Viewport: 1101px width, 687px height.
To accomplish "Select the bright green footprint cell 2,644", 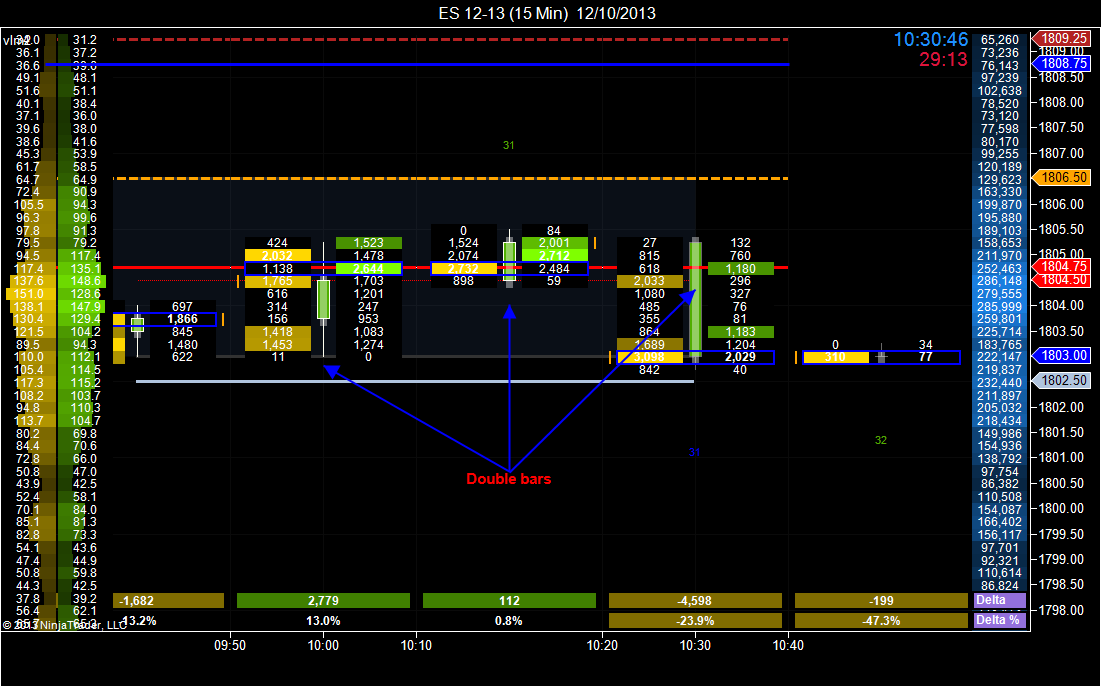I will (369, 268).
